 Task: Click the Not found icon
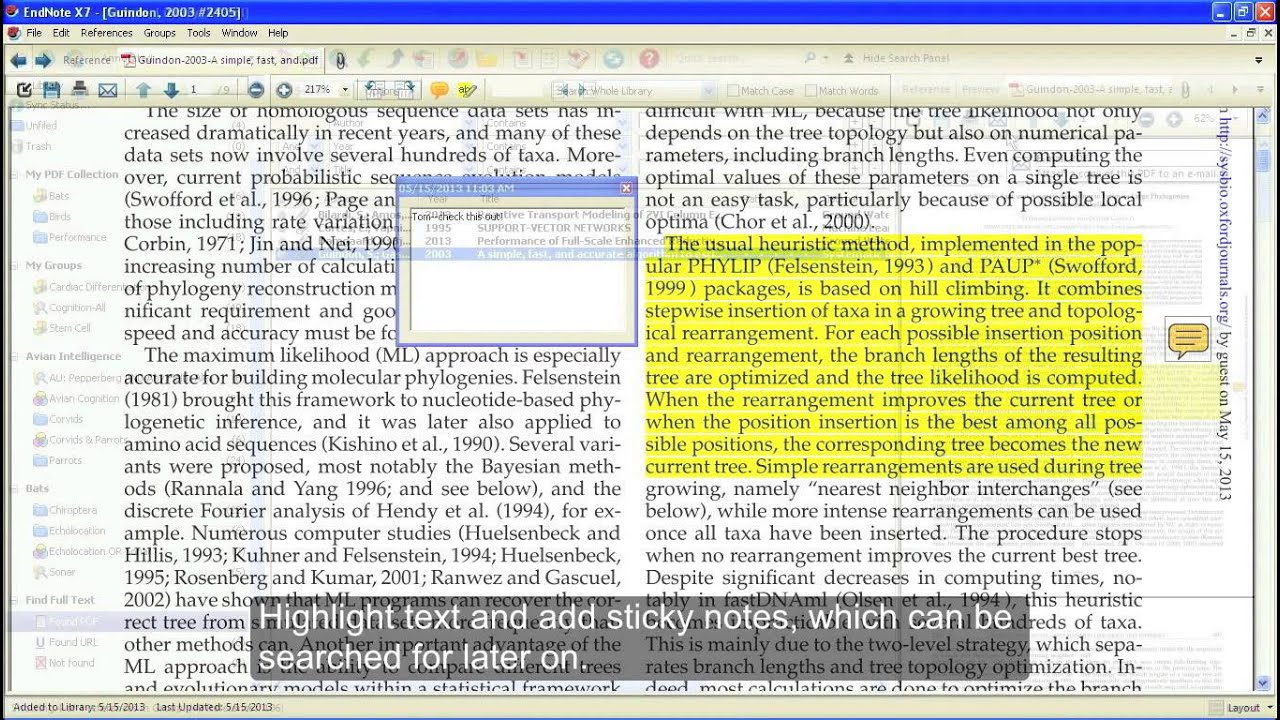point(40,663)
